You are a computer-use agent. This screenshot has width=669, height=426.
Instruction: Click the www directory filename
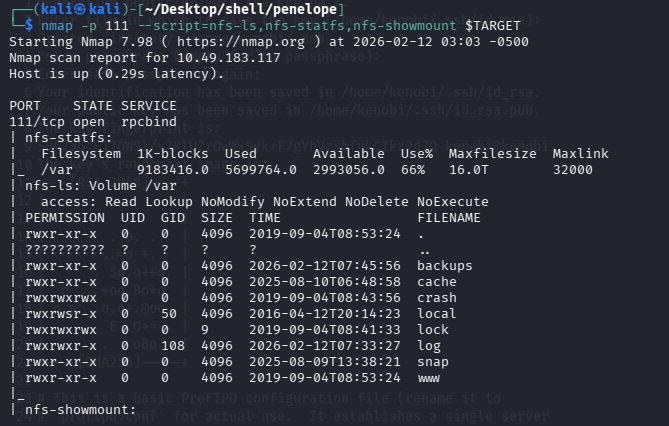point(429,377)
